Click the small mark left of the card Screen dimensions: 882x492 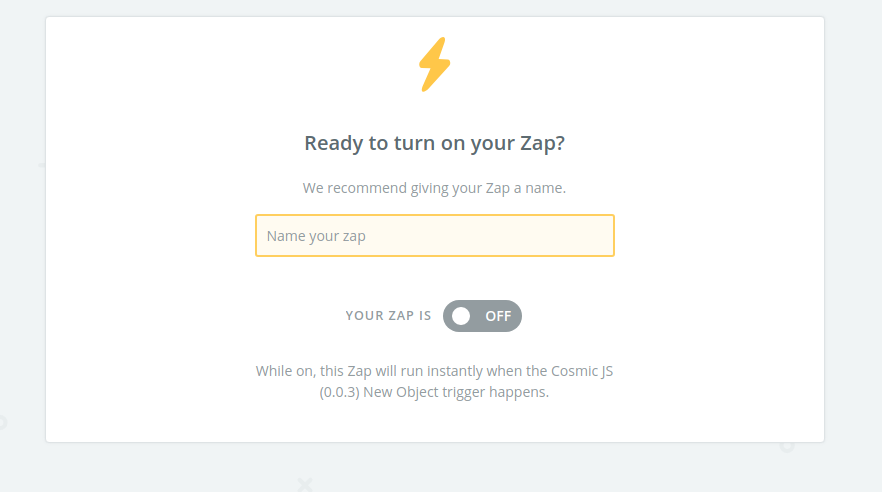tap(42, 163)
